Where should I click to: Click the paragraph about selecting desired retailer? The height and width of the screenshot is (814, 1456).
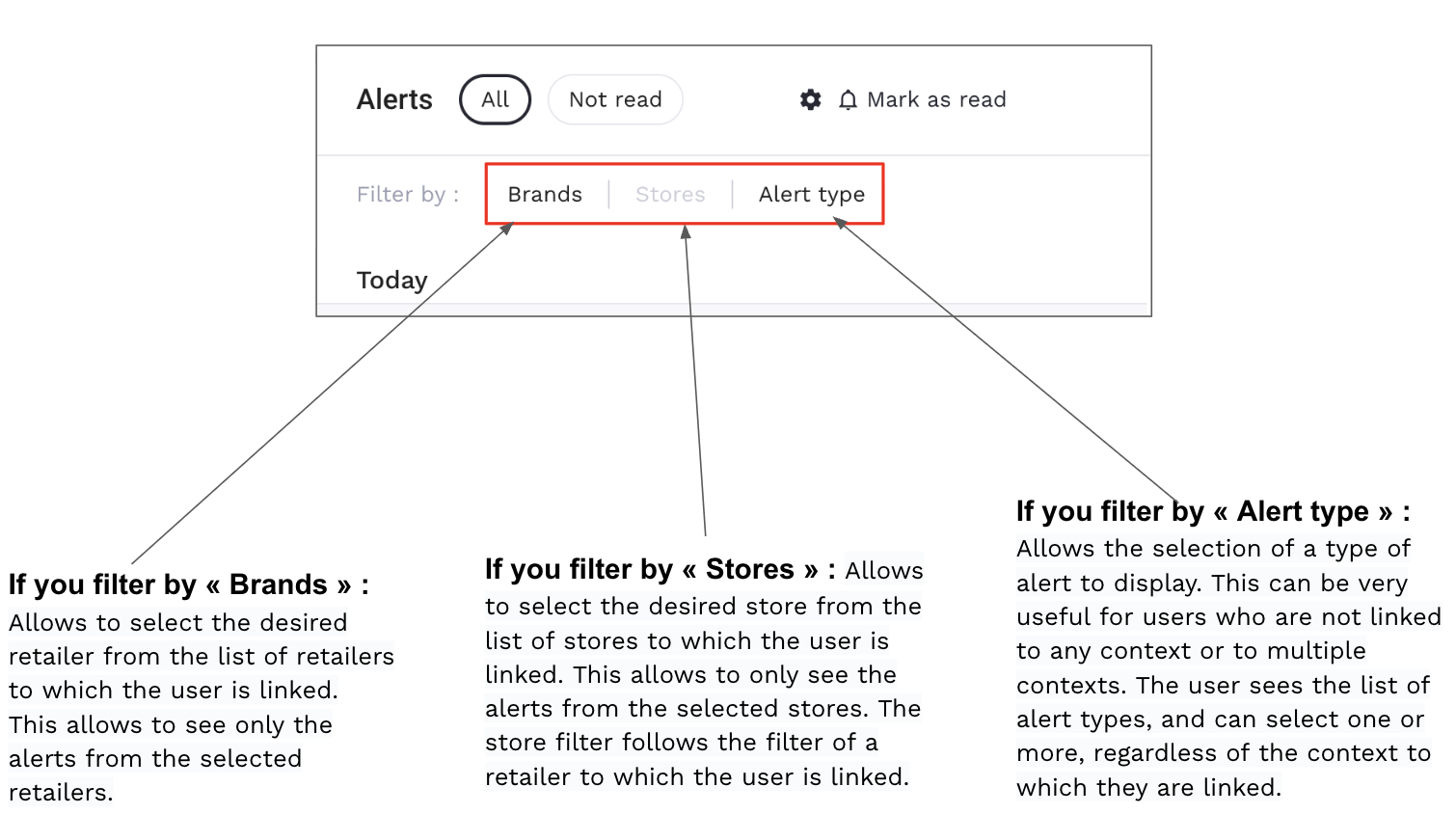[201, 707]
